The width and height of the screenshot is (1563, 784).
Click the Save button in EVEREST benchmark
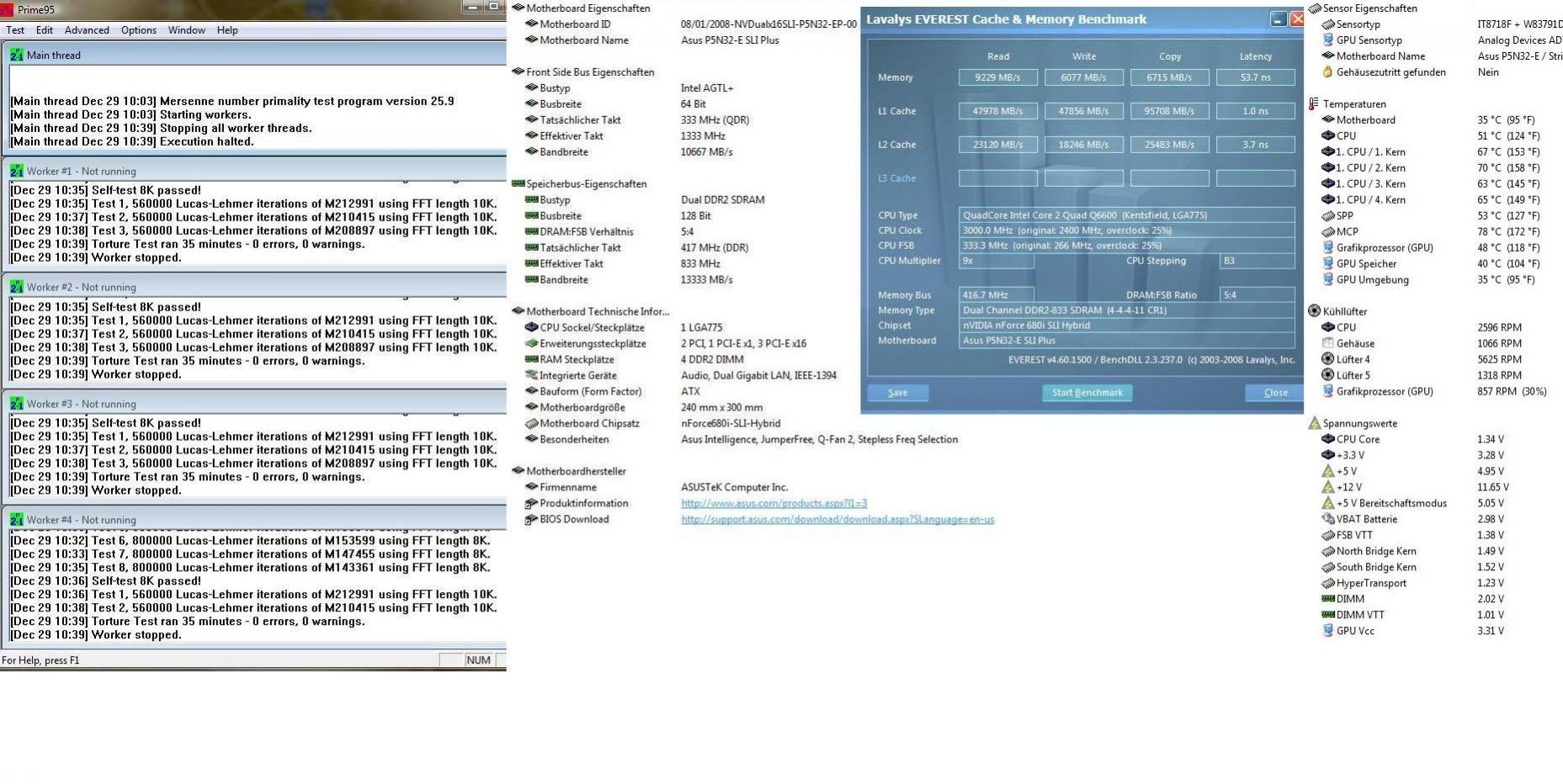coord(898,393)
